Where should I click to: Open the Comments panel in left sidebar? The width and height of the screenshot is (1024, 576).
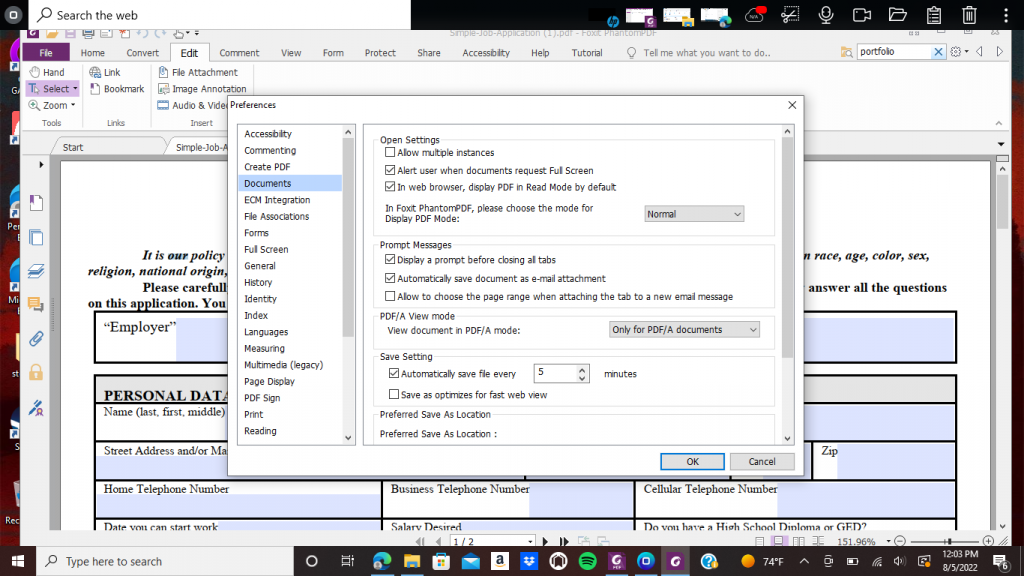click(x=36, y=304)
